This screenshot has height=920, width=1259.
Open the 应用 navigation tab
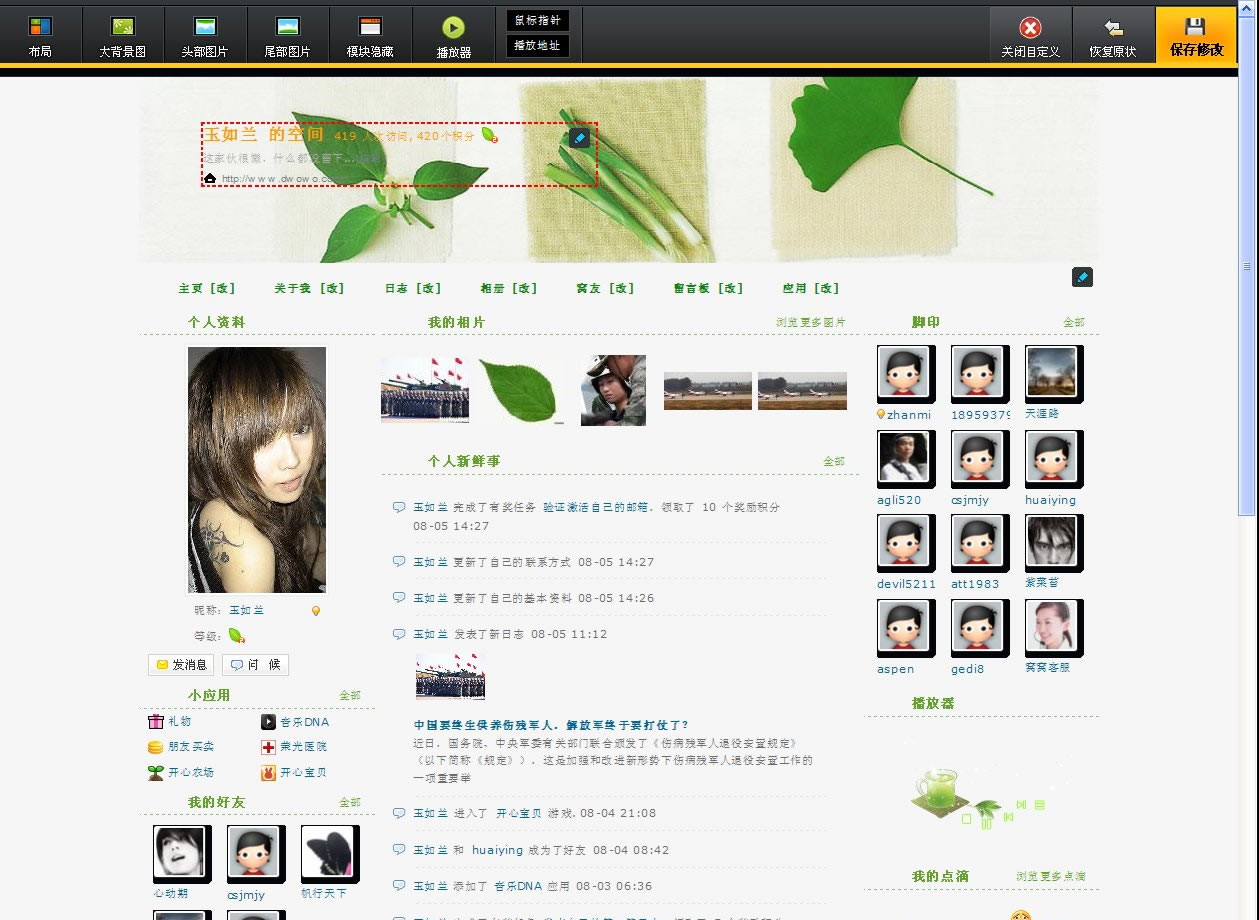(795, 288)
